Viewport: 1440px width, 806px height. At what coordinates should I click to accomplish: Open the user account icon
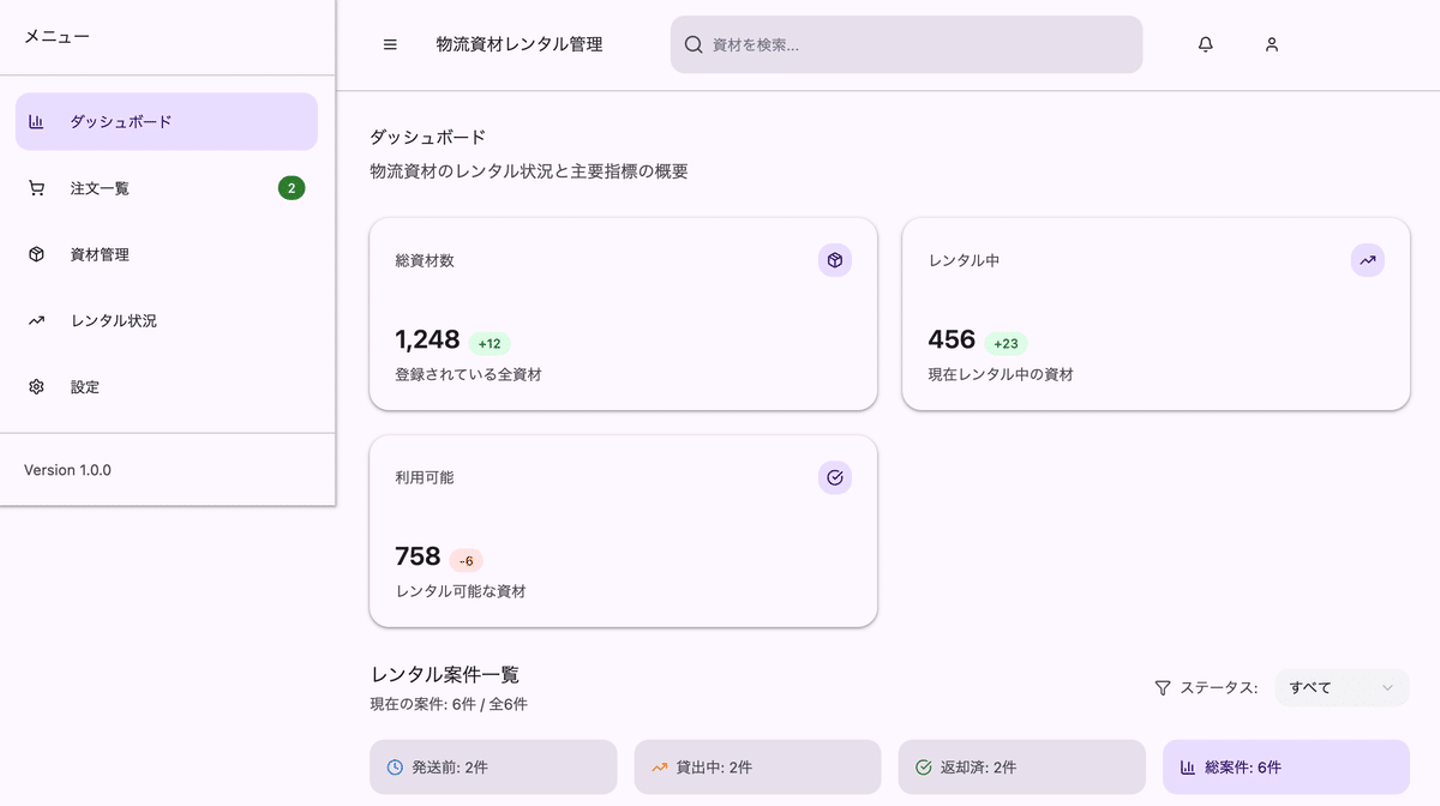[x=1271, y=45]
